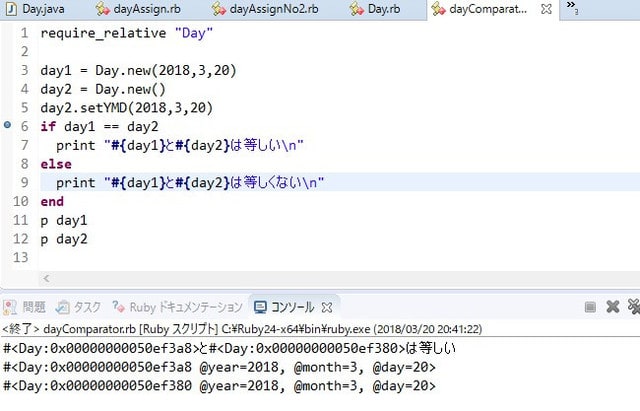Click the first console output line
Viewport: 640px width, 411px height.
click(x=230, y=348)
